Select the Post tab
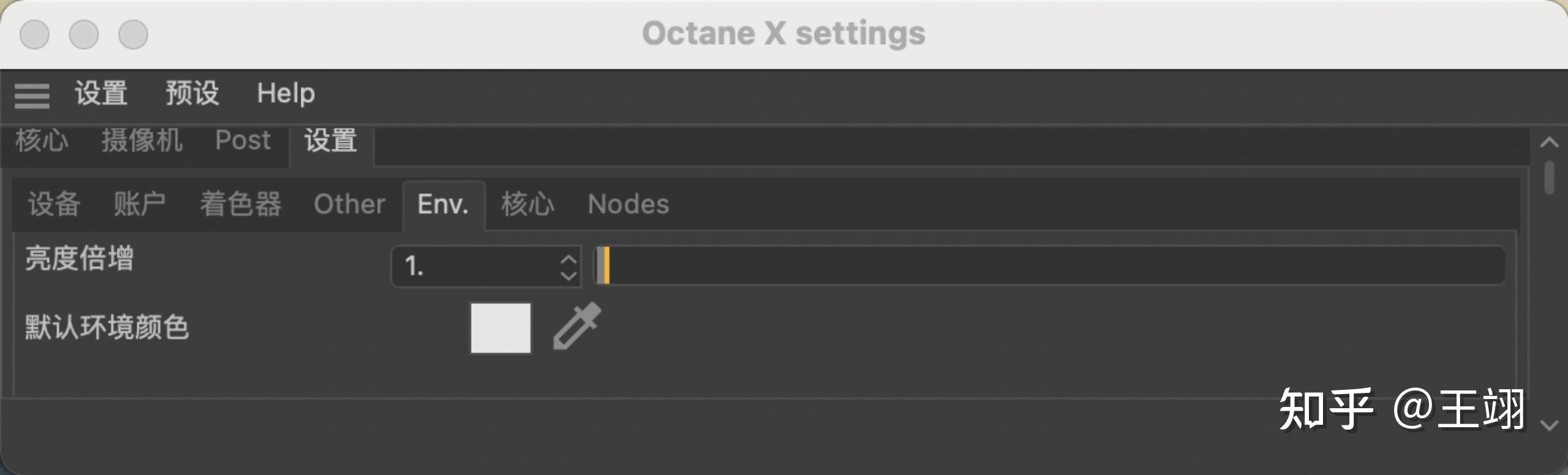1568x475 pixels. (x=243, y=140)
